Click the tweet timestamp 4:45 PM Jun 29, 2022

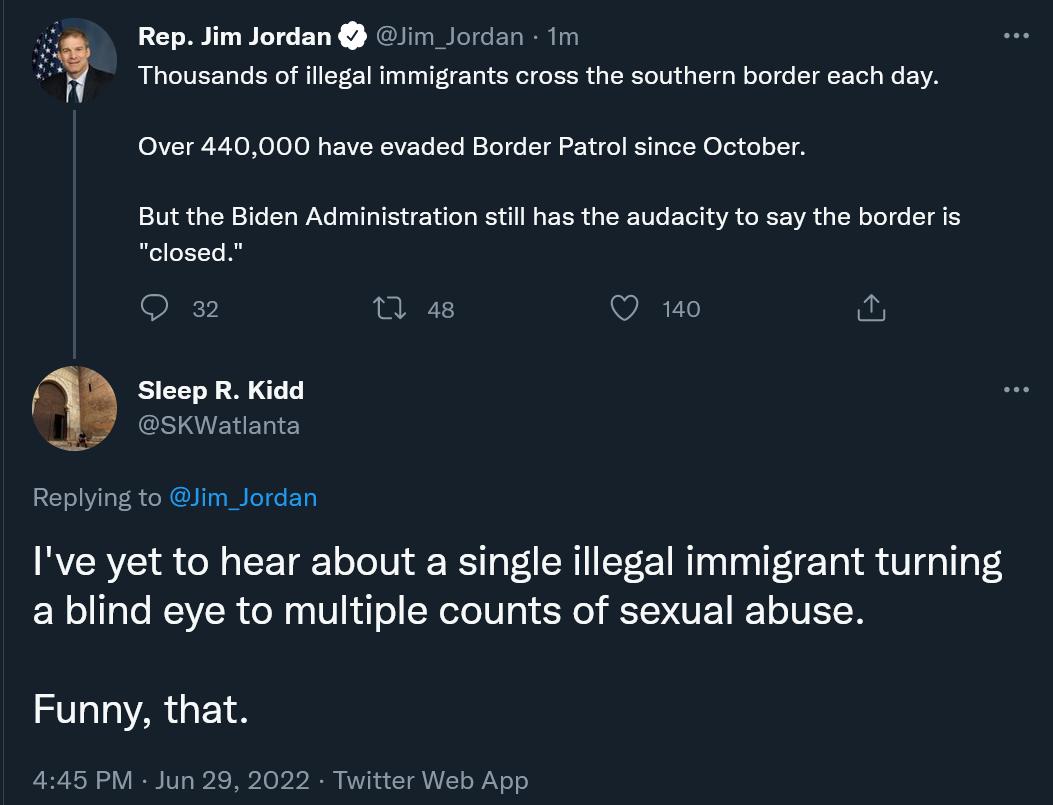[x=175, y=780]
